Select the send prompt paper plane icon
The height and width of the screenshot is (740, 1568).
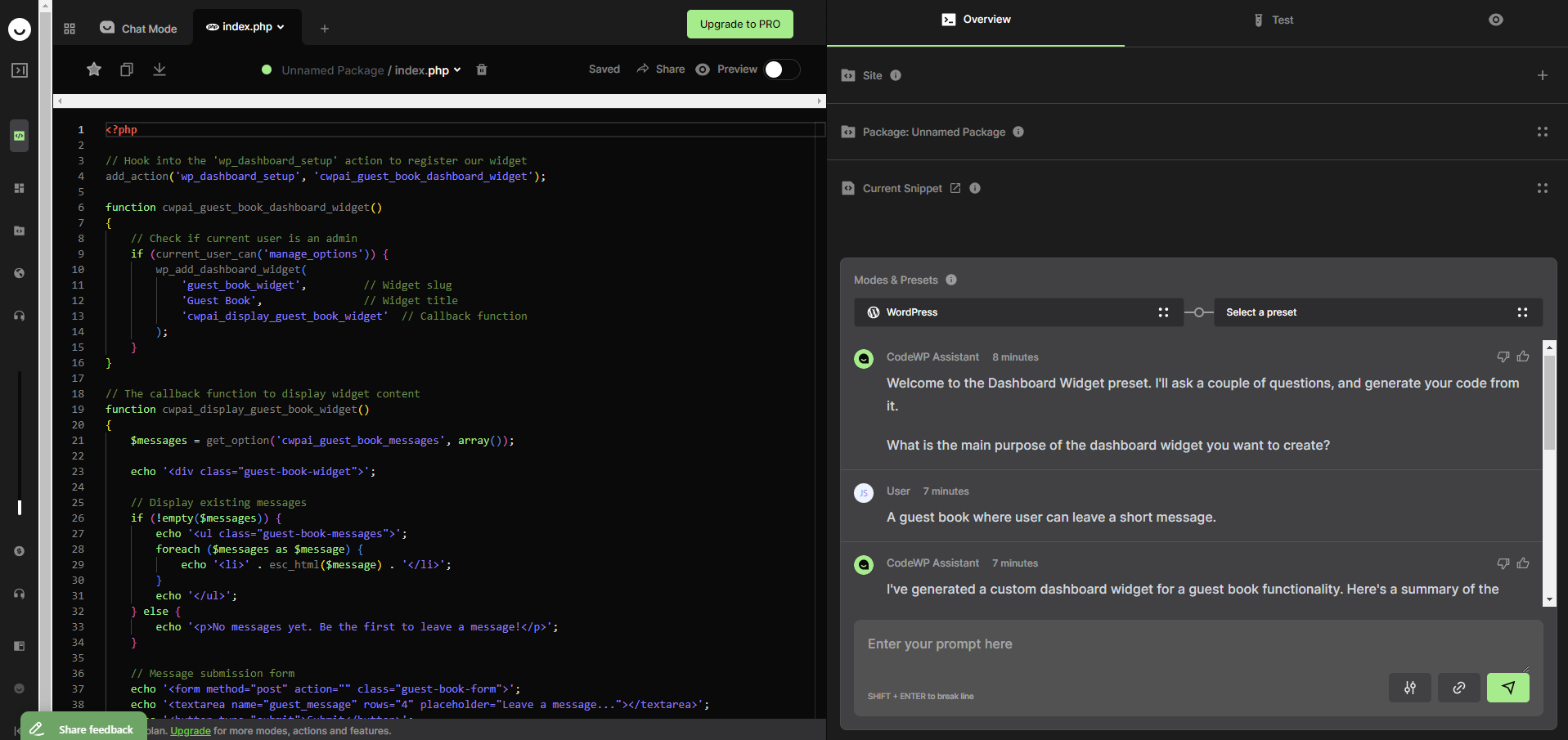pyautogui.click(x=1507, y=688)
